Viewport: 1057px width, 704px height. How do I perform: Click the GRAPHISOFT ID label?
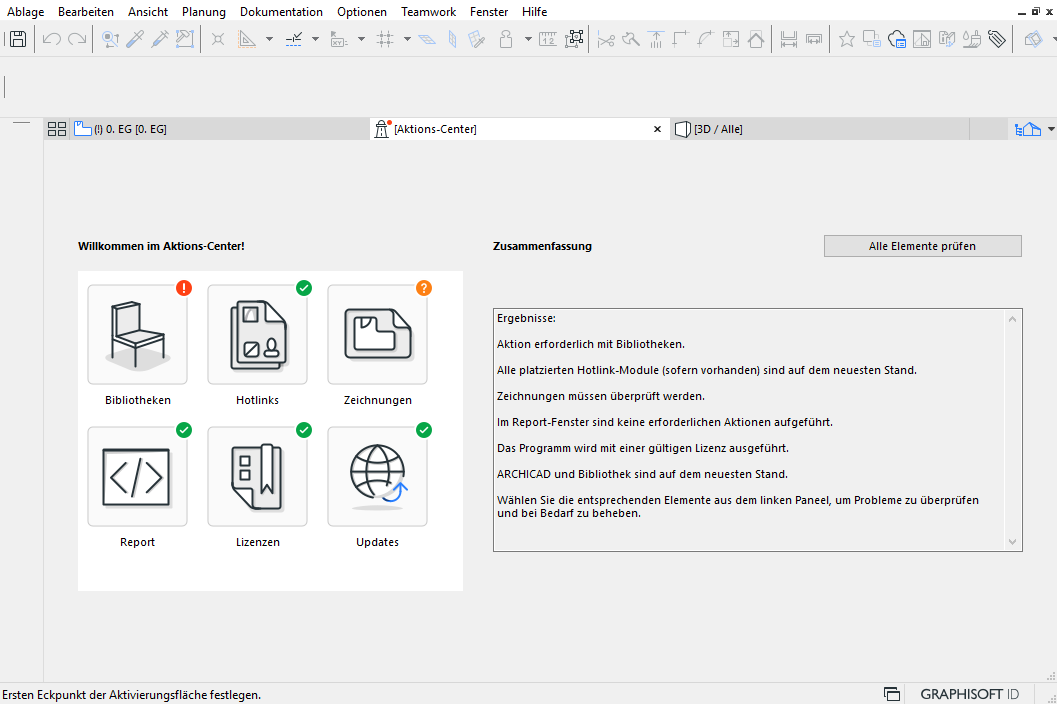pos(969,694)
